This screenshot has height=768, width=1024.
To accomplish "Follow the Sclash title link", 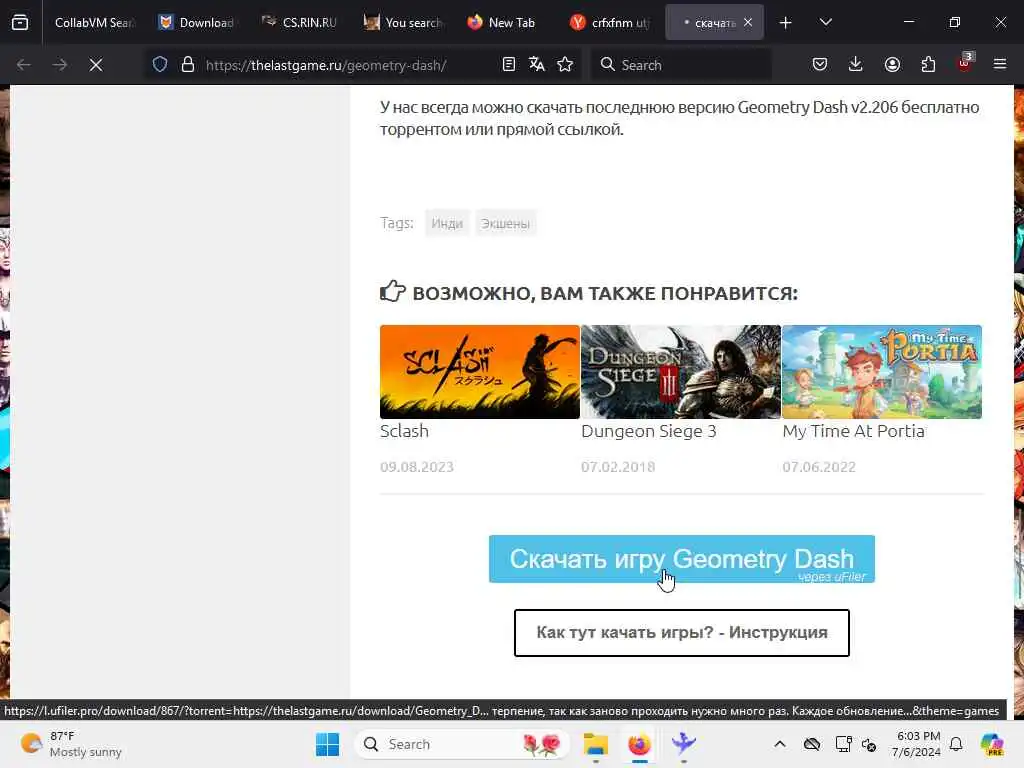I will (x=404, y=431).
